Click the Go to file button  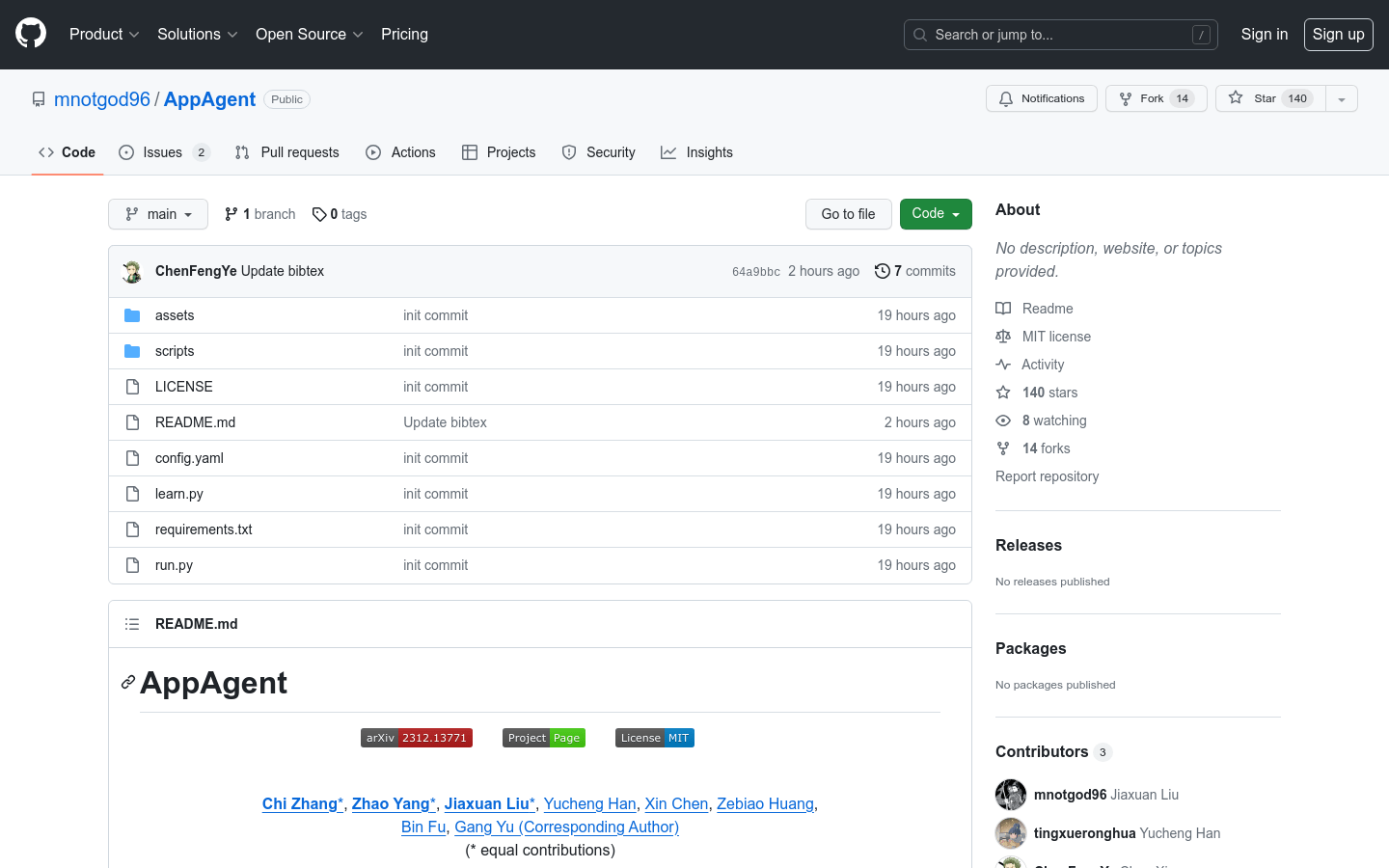849,214
